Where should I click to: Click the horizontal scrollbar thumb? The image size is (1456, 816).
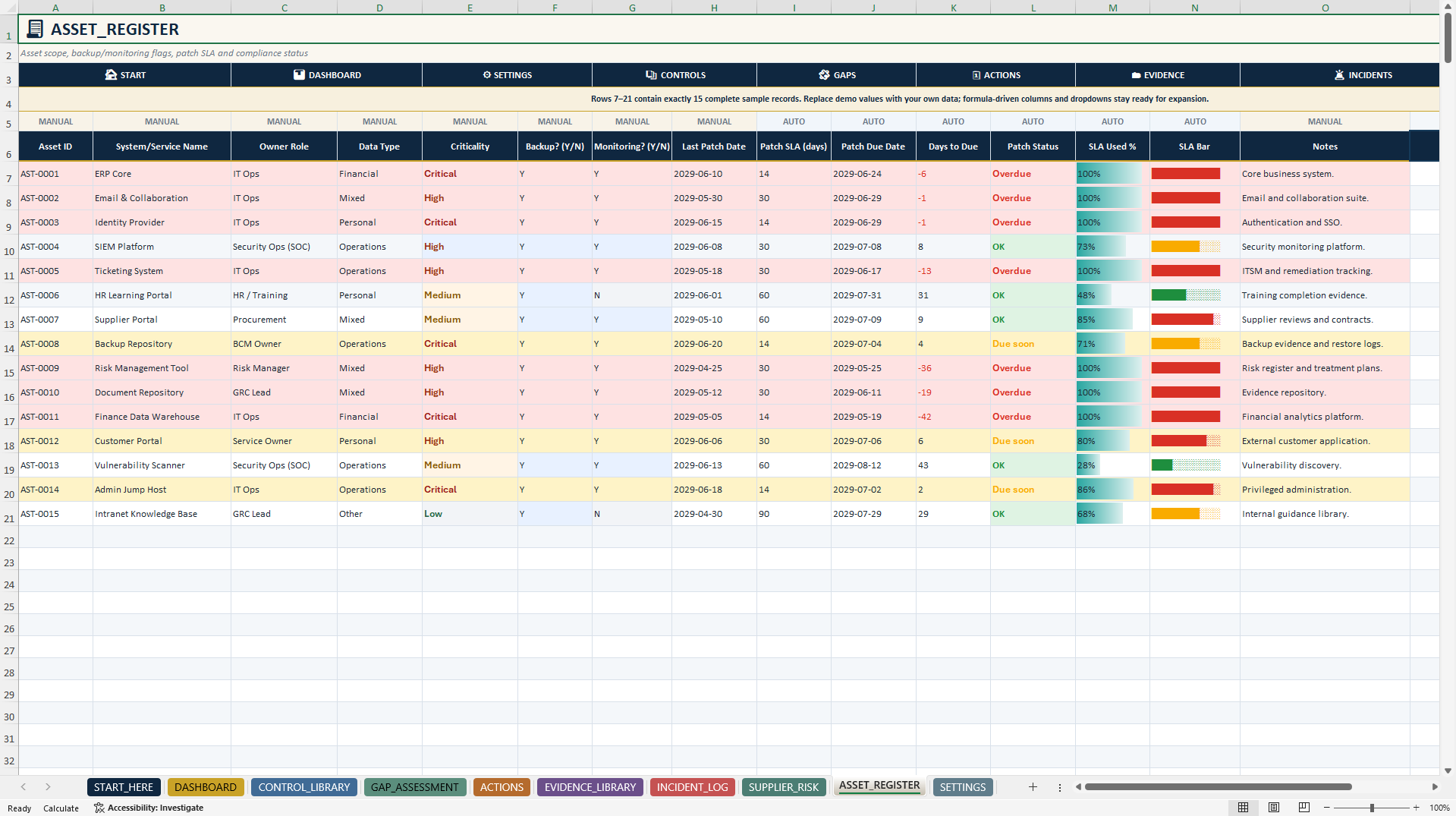point(1219,787)
